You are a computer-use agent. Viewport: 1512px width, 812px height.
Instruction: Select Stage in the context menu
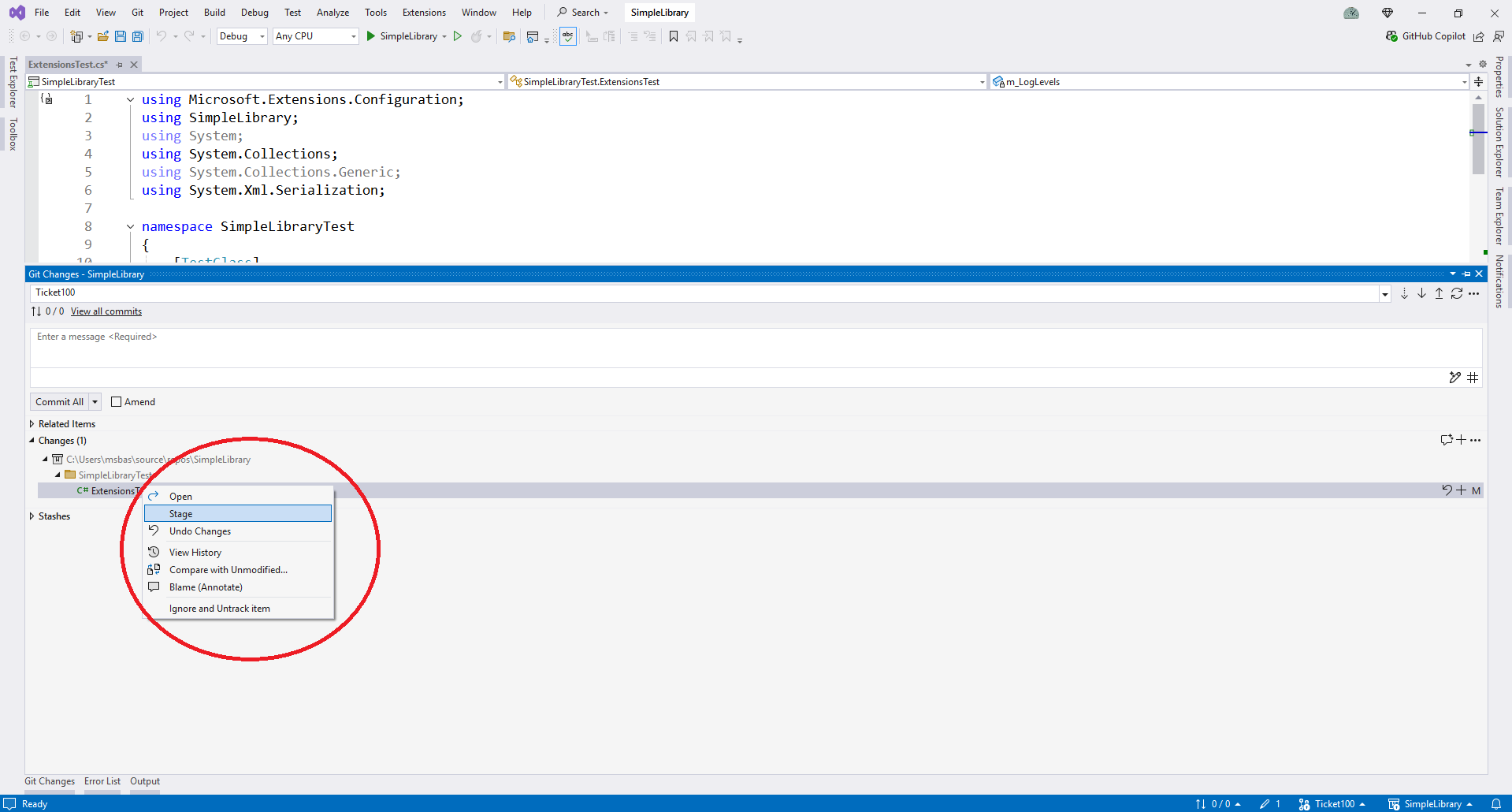click(x=238, y=514)
